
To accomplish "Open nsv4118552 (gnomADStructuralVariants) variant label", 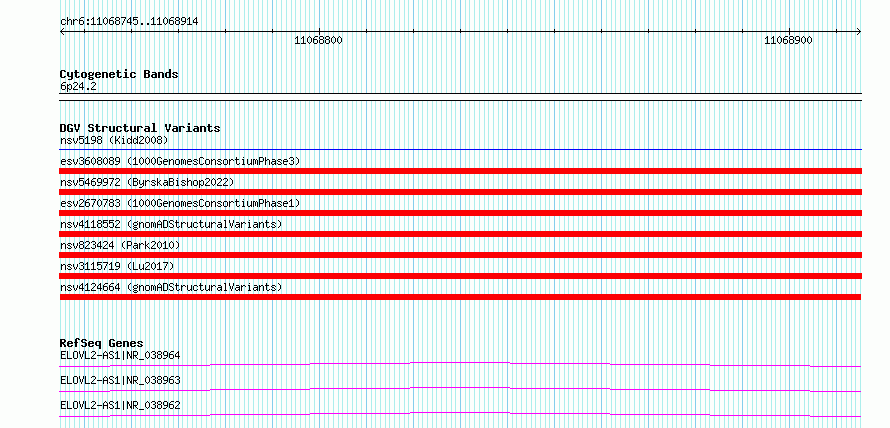I will point(171,224).
